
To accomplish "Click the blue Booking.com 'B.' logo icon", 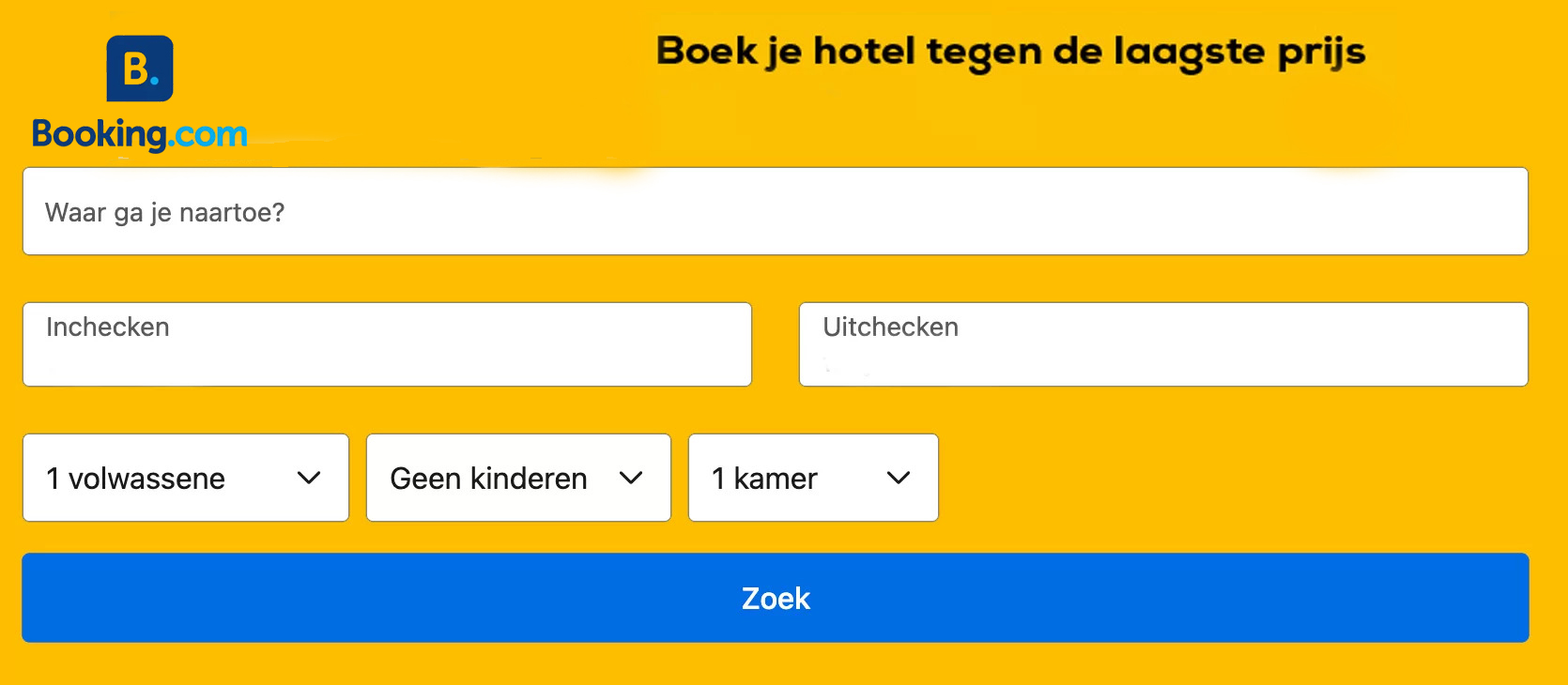I will pos(140,68).
